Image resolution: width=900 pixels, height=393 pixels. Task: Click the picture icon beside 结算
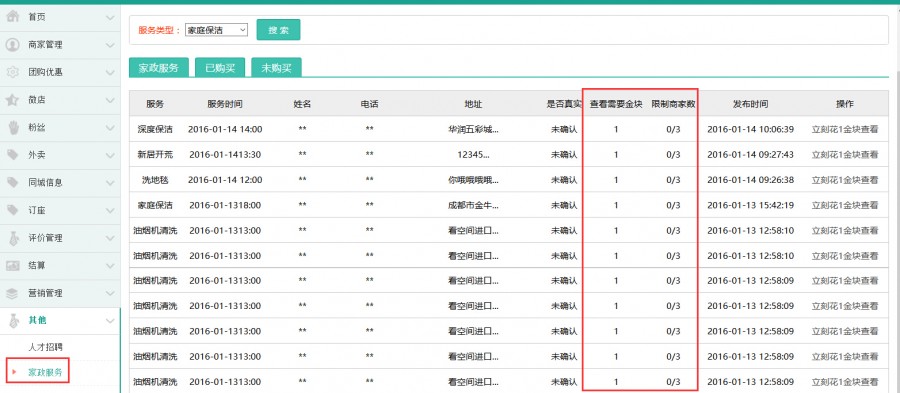click(x=13, y=265)
